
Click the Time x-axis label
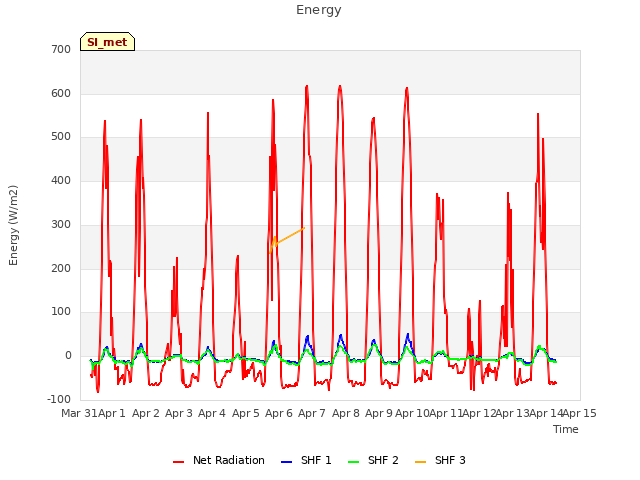click(566, 429)
